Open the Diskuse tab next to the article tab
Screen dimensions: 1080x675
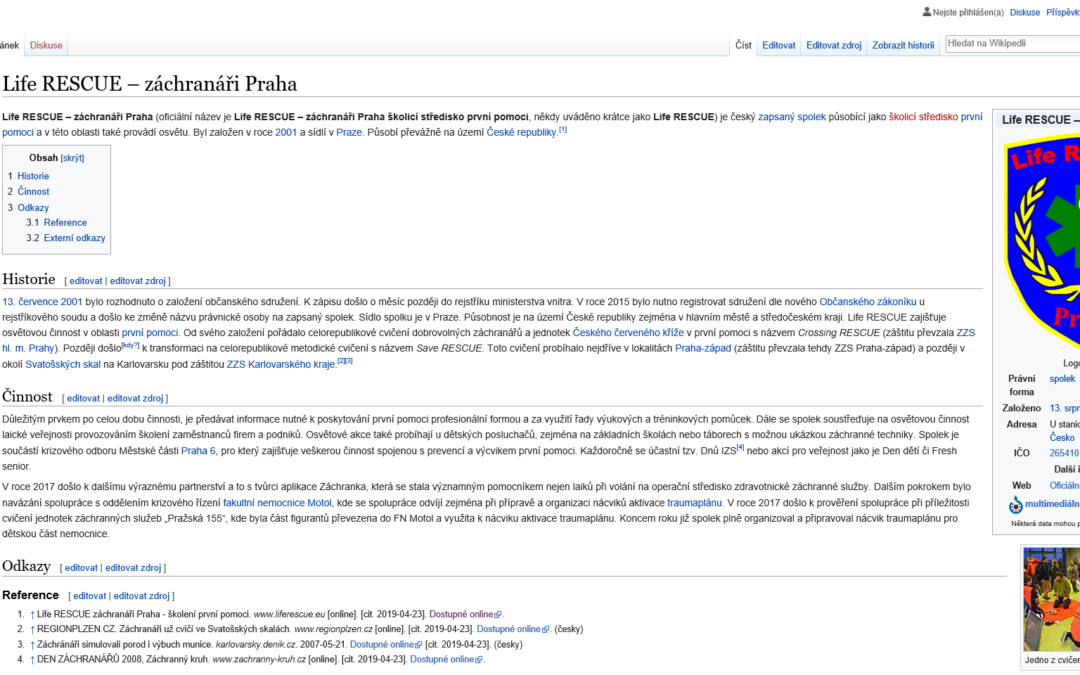[x=46, y=45]
